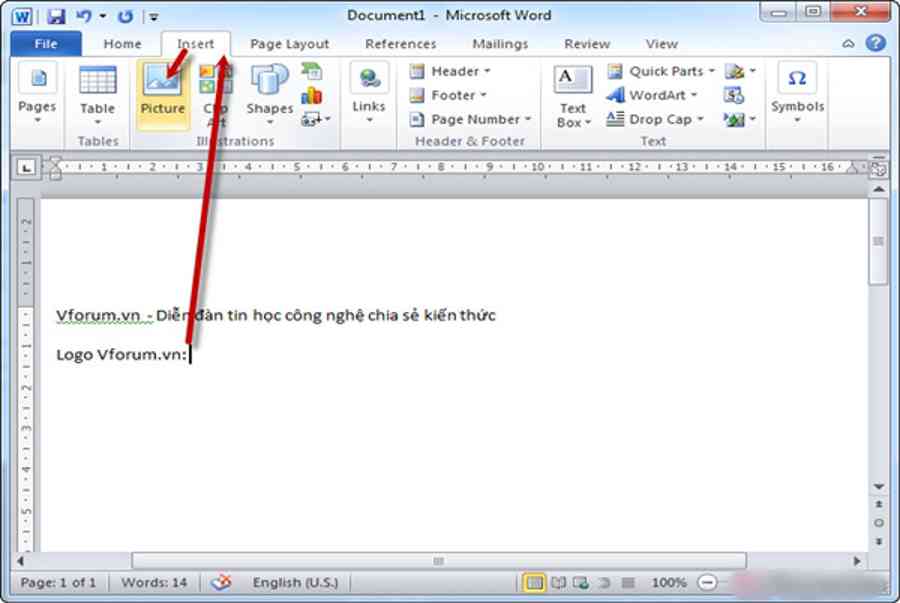Image resolution: width=900 pixels, height=603 pixels.
Task: Toggle the View Ruler button above scrollbar
Action: point(878,168)
